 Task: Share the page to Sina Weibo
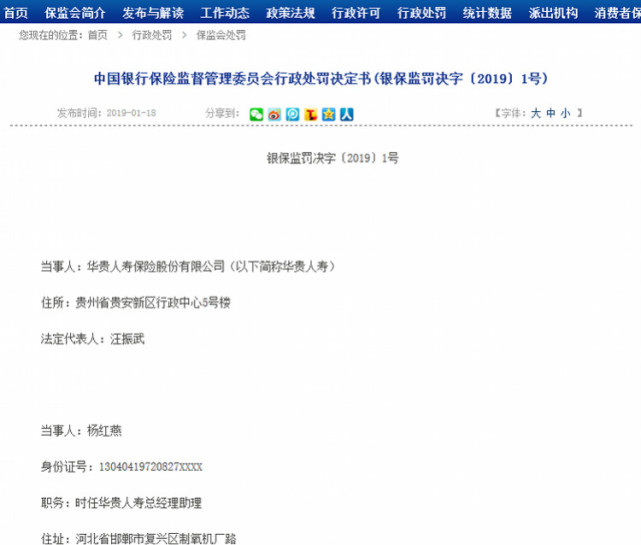tap(274, 114)
